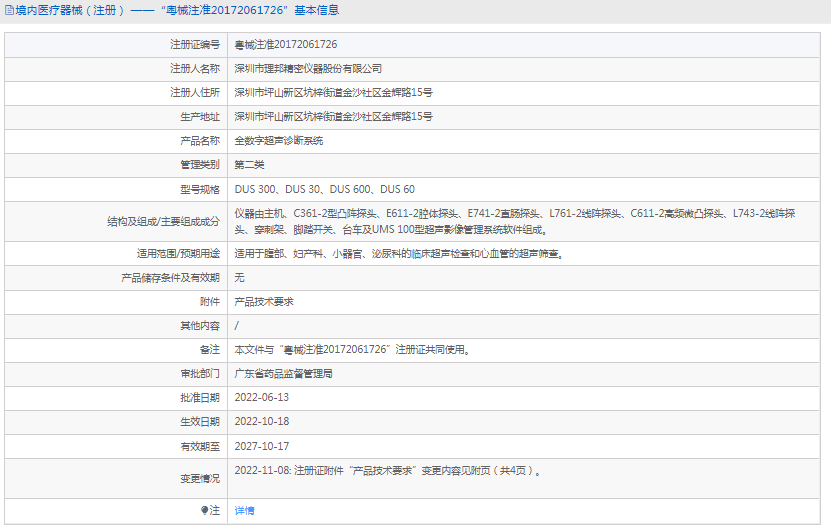Viewport: 831px width, 528px height.
Task: Select the 第二类 category value
Action: 249,165
